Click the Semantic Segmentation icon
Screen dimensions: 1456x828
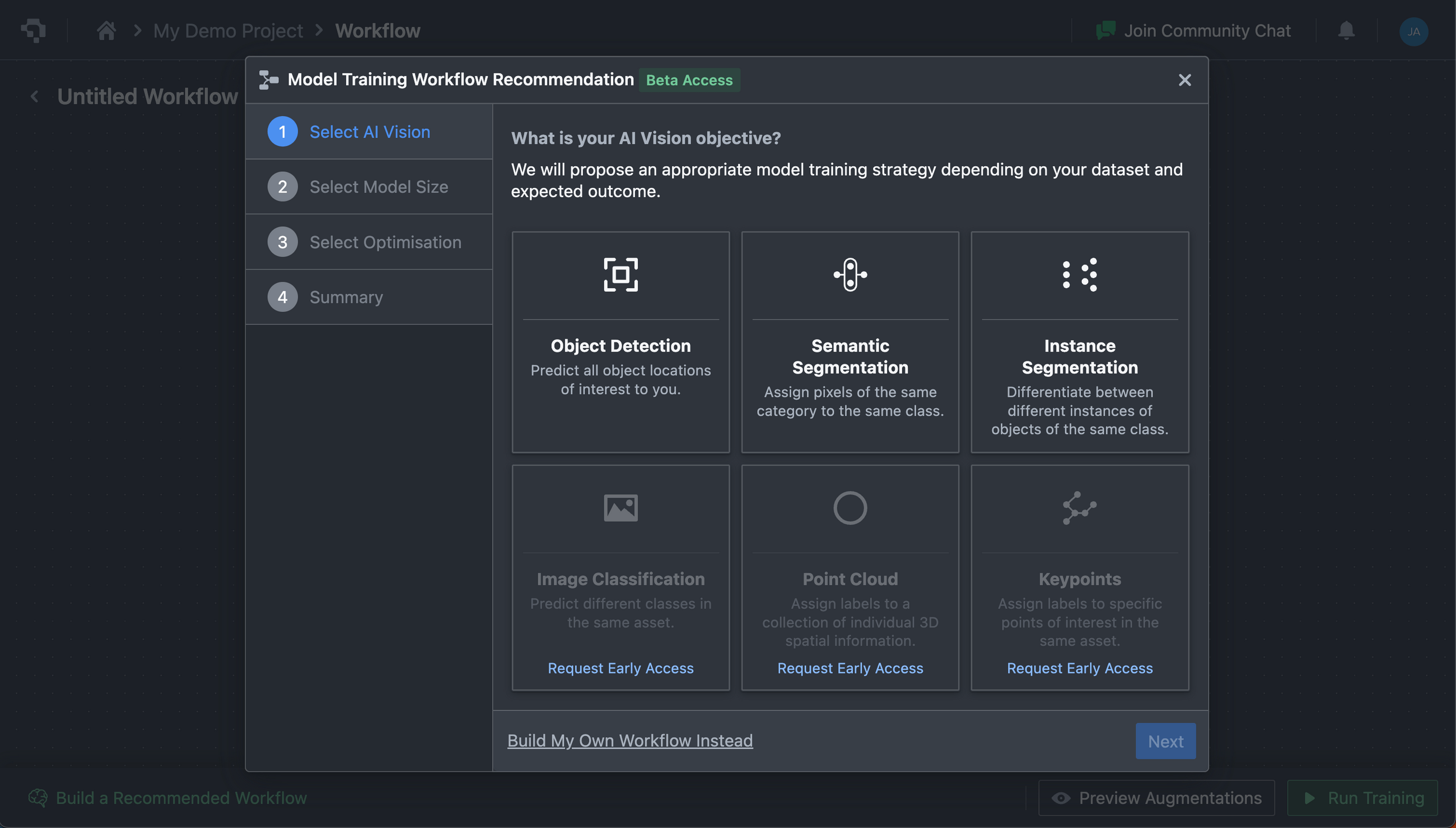coord(850,275)
